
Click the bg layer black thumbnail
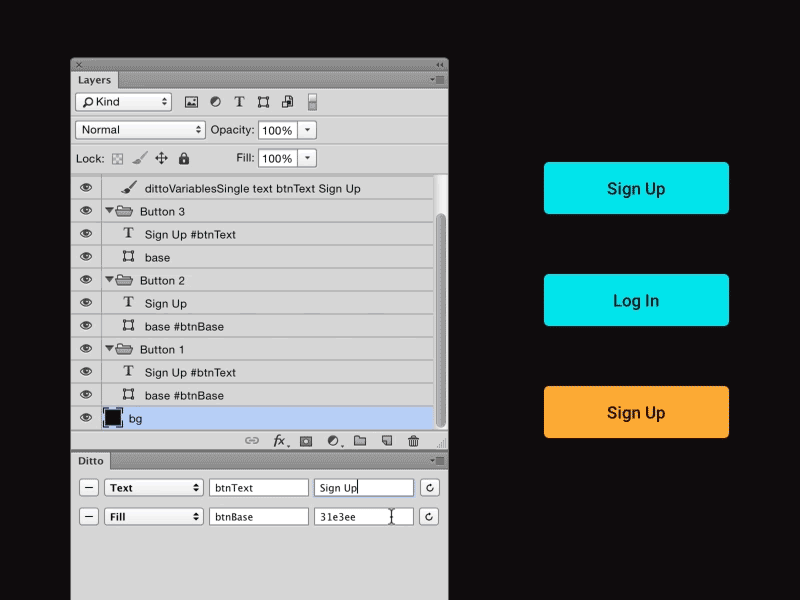click(x=113, y=418)
